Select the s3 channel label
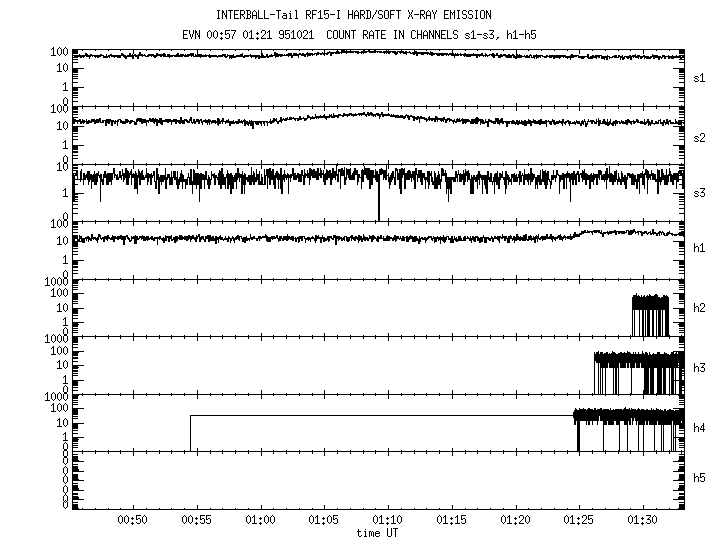 point(700,192)
